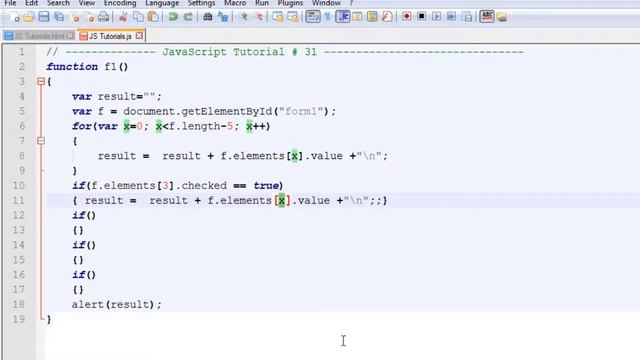640x360 pixels.
Task: Click line number 18 in the margin
Action: [x=18, y=304]
